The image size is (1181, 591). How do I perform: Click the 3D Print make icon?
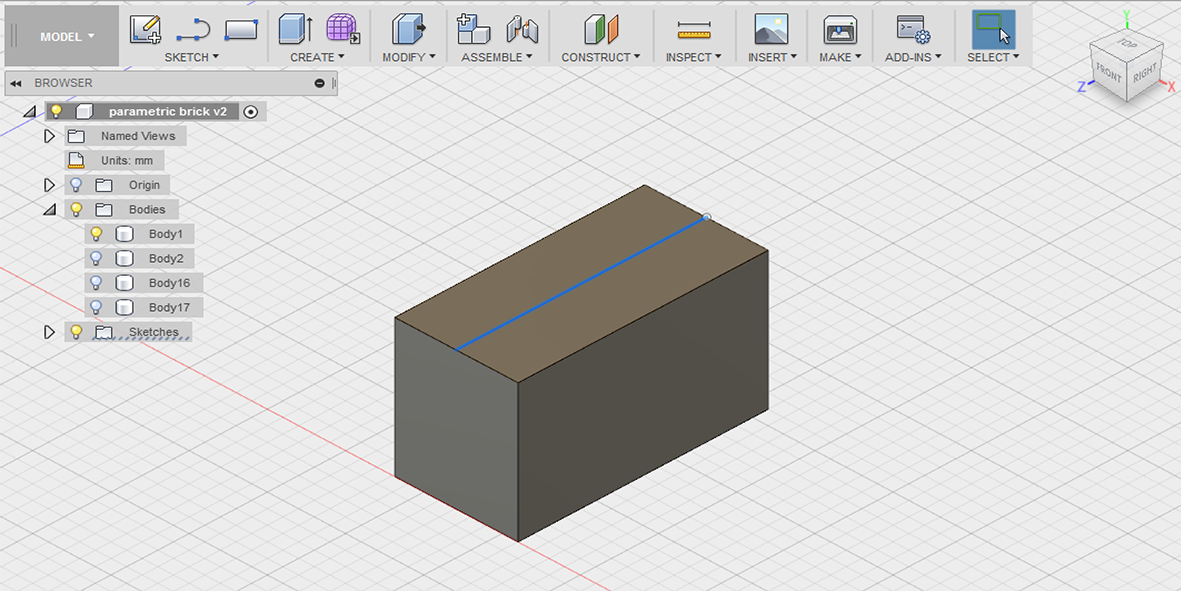pyautogui.click(x=840, y=29)
